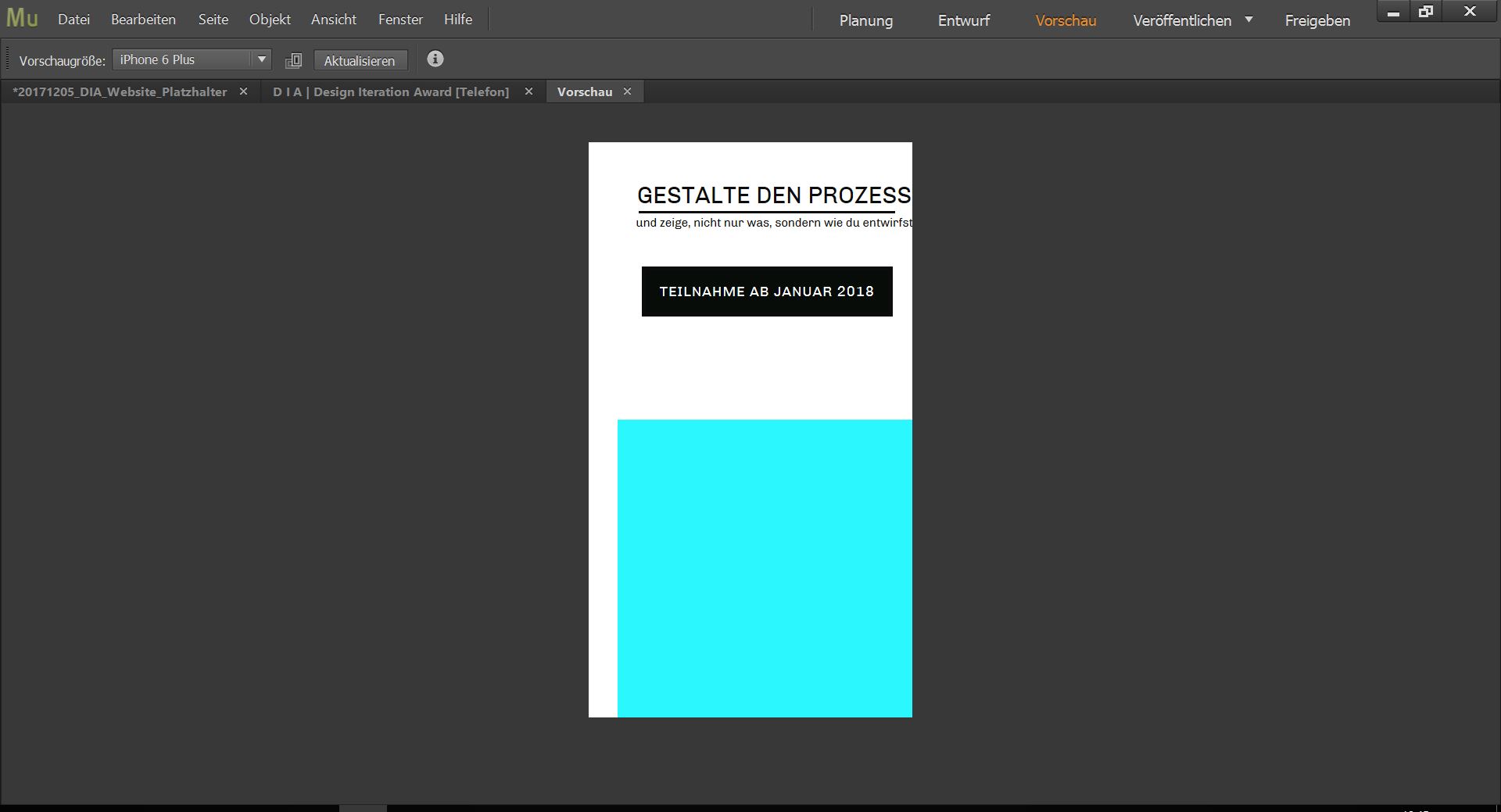The image size is (1501, 812).
Task: Click the cyan rectangle in preview
Action: pyautogui.click(x=765, y=568)
